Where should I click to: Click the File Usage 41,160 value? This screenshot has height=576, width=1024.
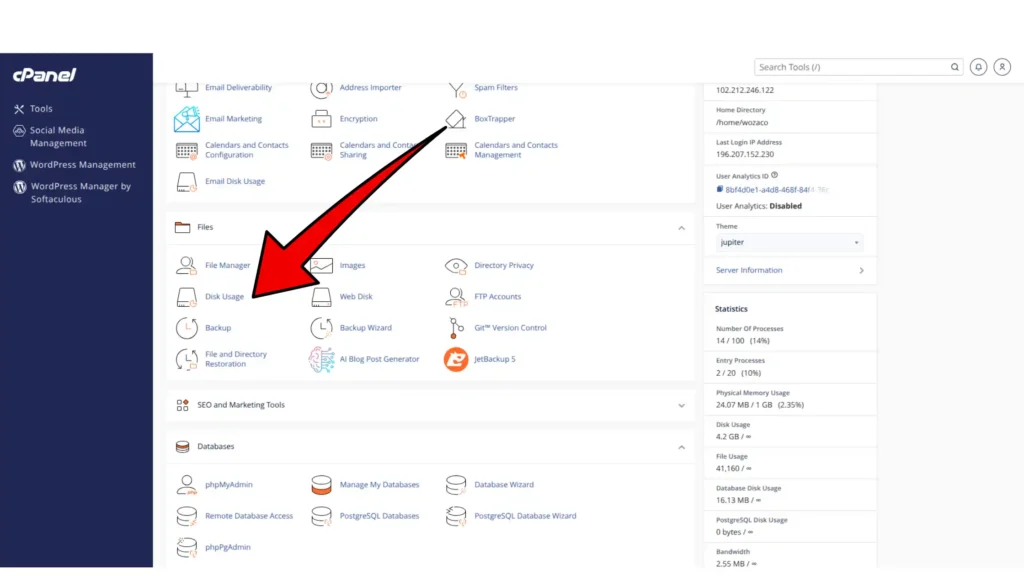733,468
